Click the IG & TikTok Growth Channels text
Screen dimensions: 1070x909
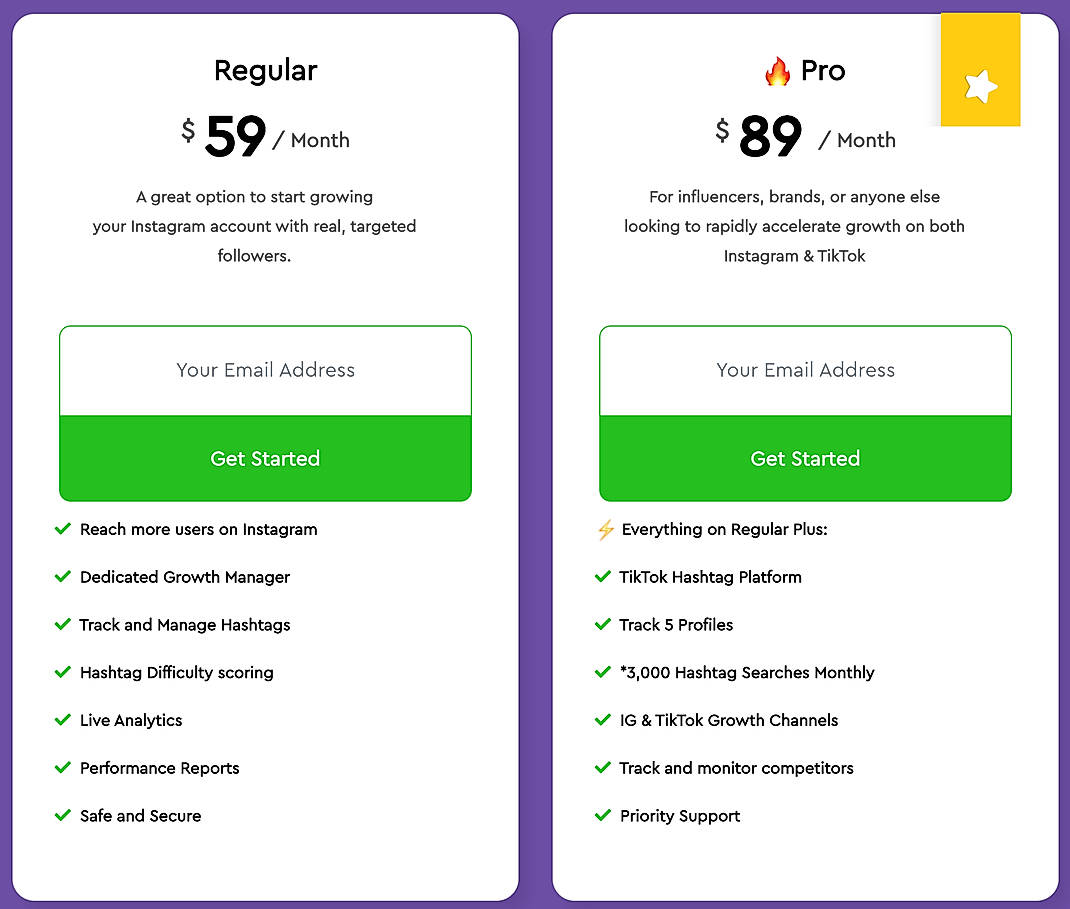728,720
